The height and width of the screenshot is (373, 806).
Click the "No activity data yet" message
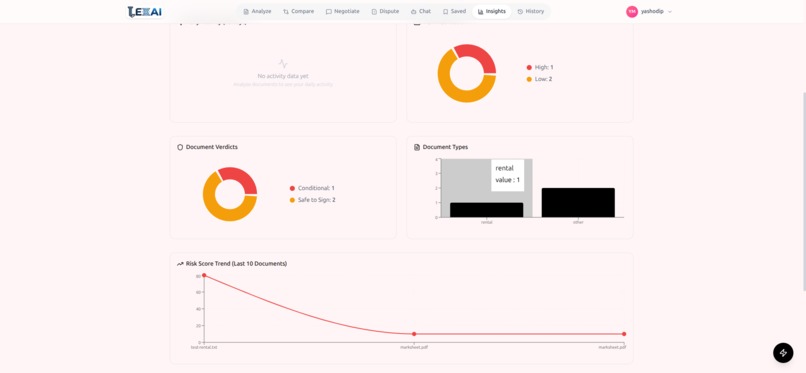(x=283, y=76)
